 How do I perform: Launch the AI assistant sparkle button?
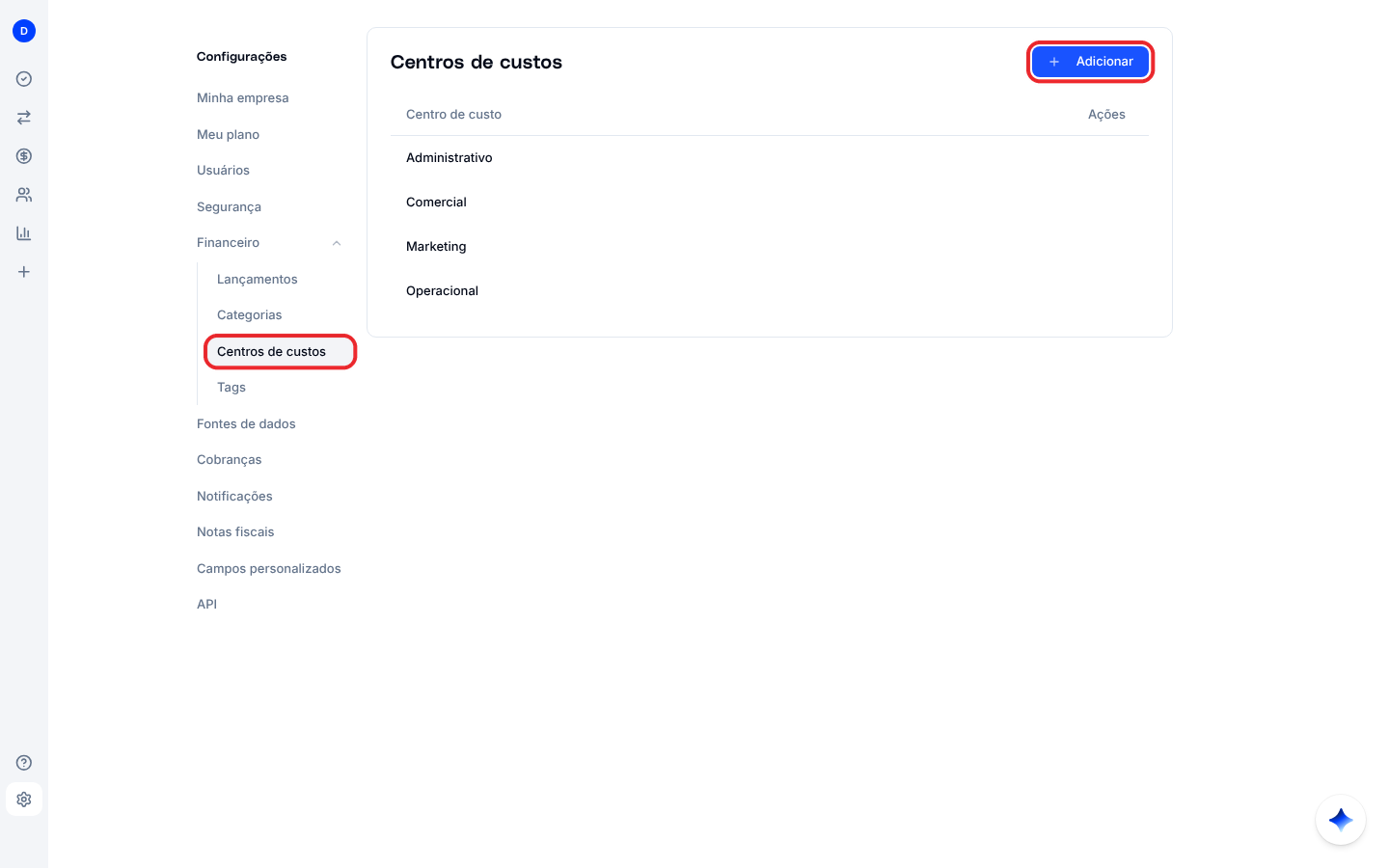coord(1341,820)
